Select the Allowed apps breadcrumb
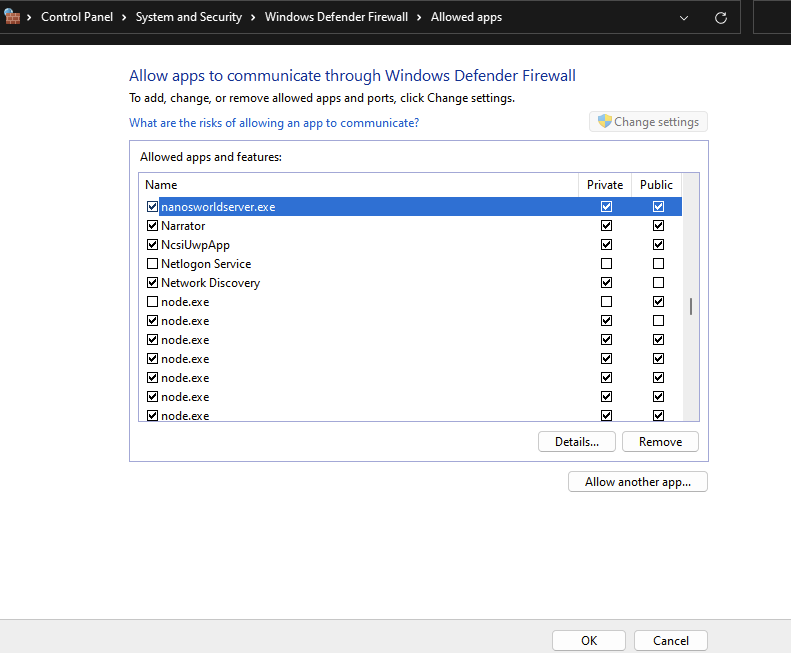Viewport: 791px width, 653px height. (466, 17)
